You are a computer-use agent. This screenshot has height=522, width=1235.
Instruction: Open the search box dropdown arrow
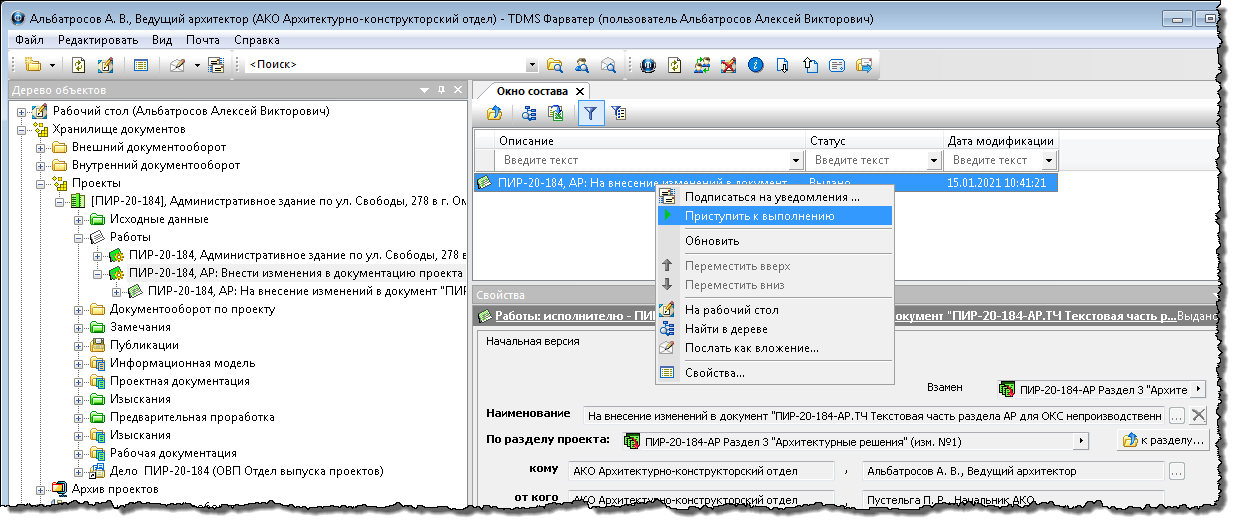pos(532,65)
